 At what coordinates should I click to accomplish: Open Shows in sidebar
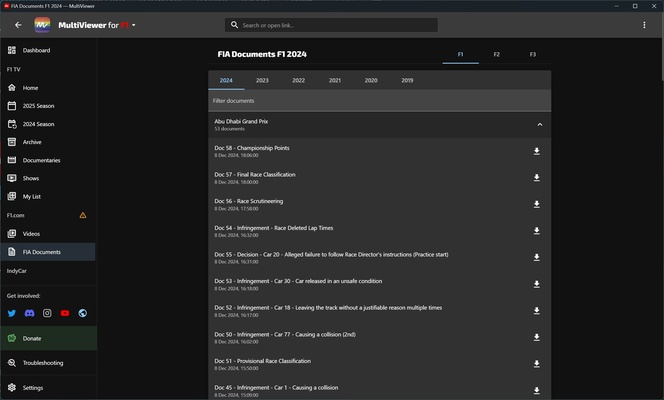48,178
